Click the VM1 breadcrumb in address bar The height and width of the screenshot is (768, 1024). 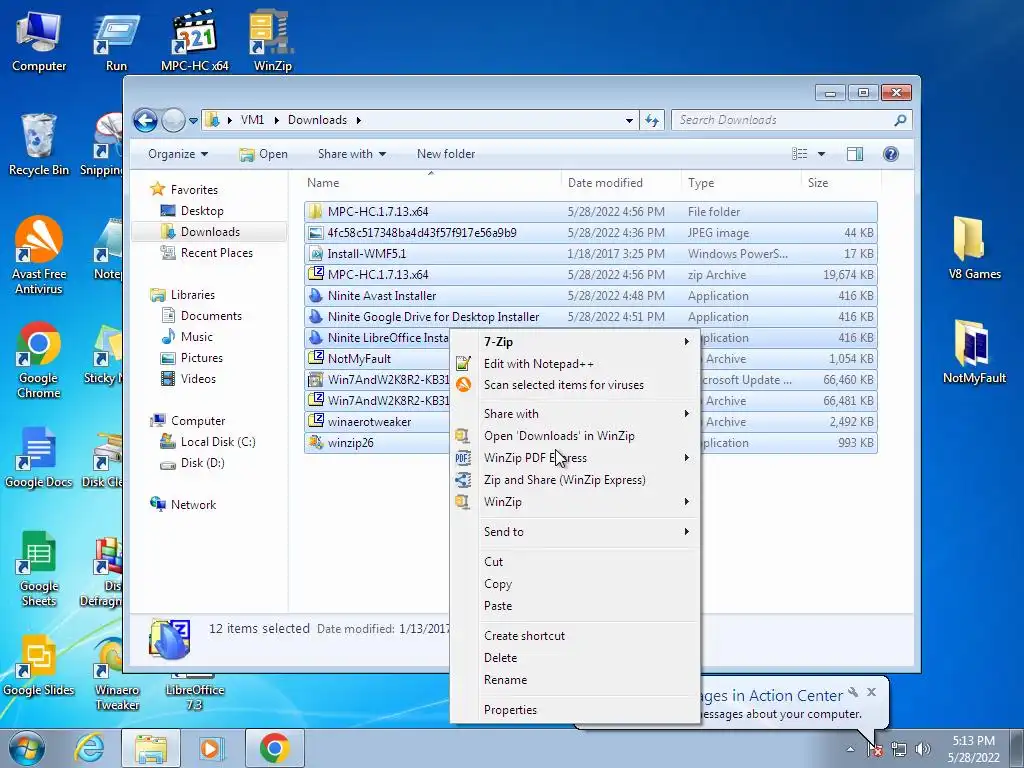(252, 120)
